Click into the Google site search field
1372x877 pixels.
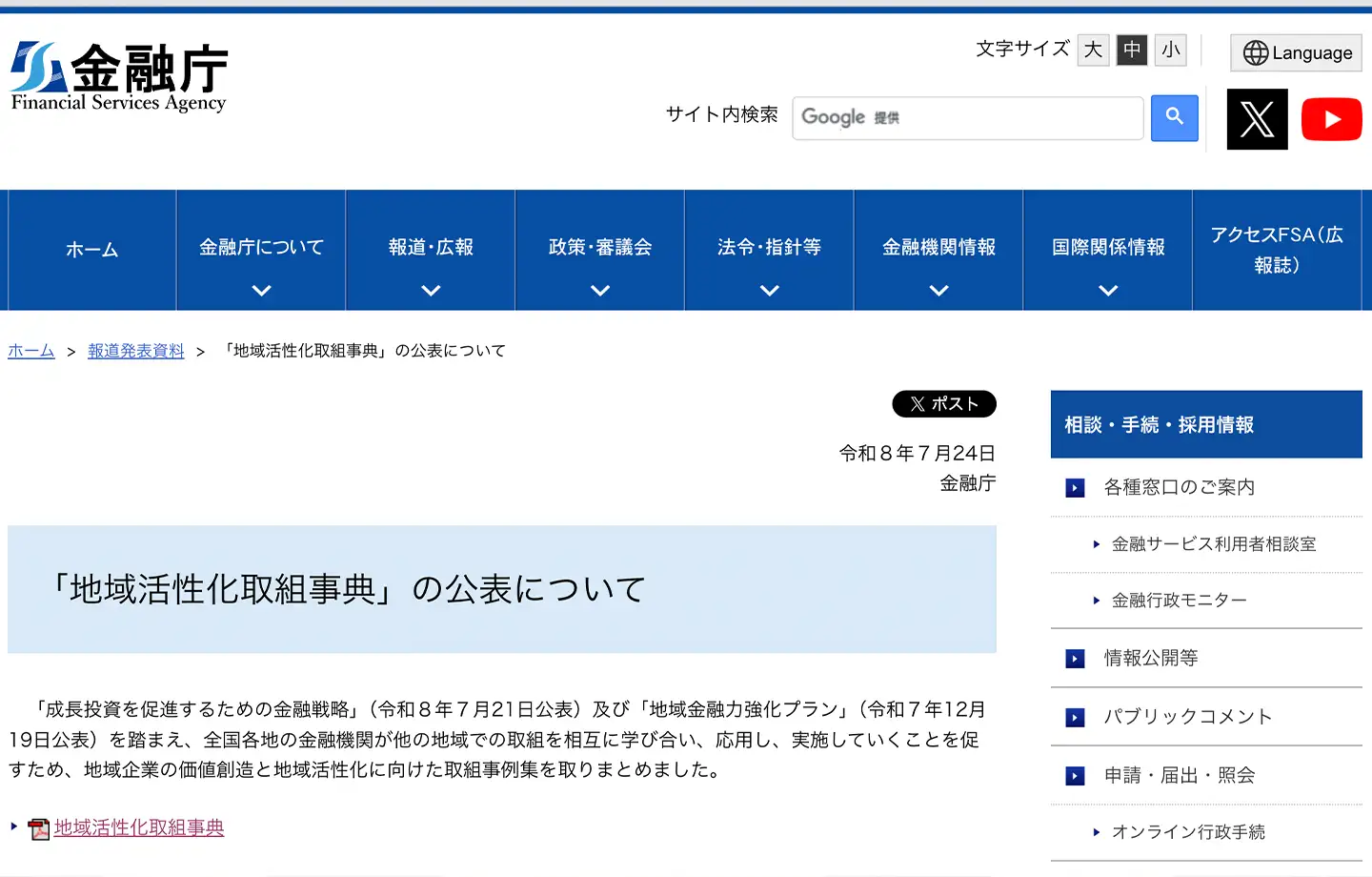tap(968, 118)
